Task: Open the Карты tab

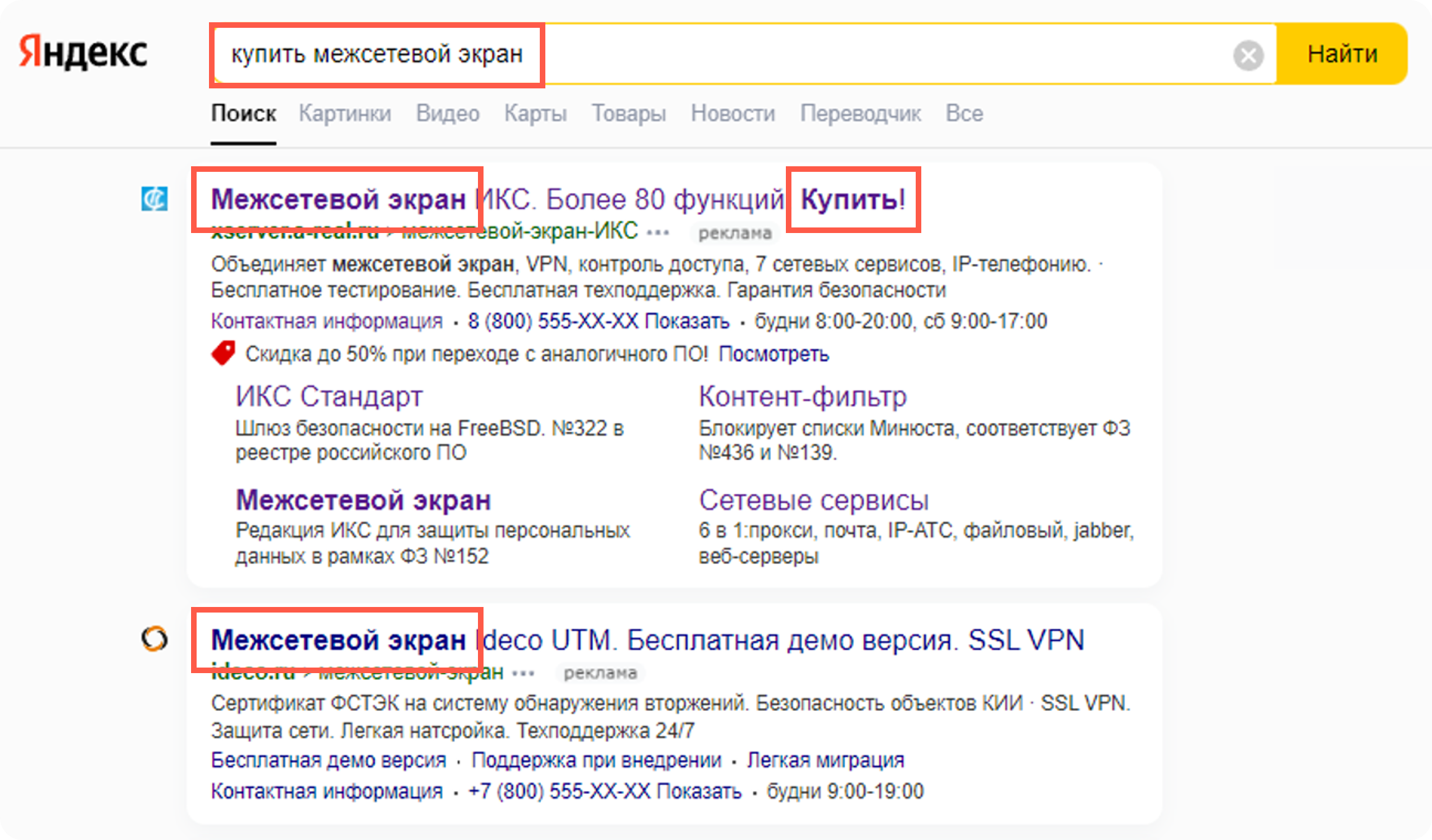Action: 535,114
